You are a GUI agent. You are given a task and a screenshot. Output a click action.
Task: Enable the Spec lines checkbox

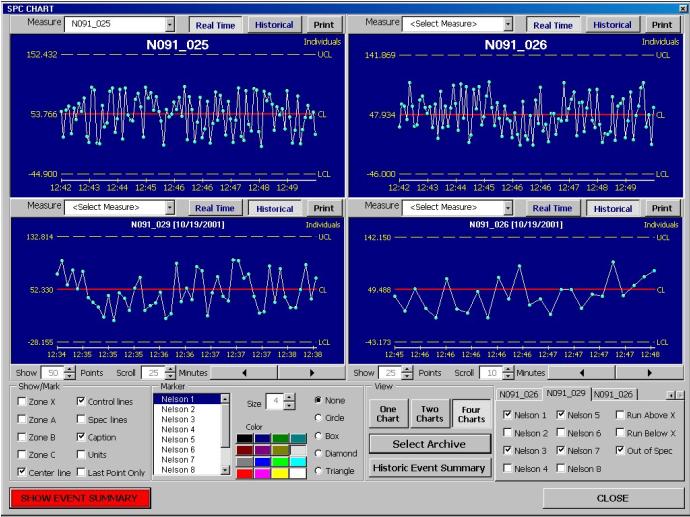coord(81,419)
